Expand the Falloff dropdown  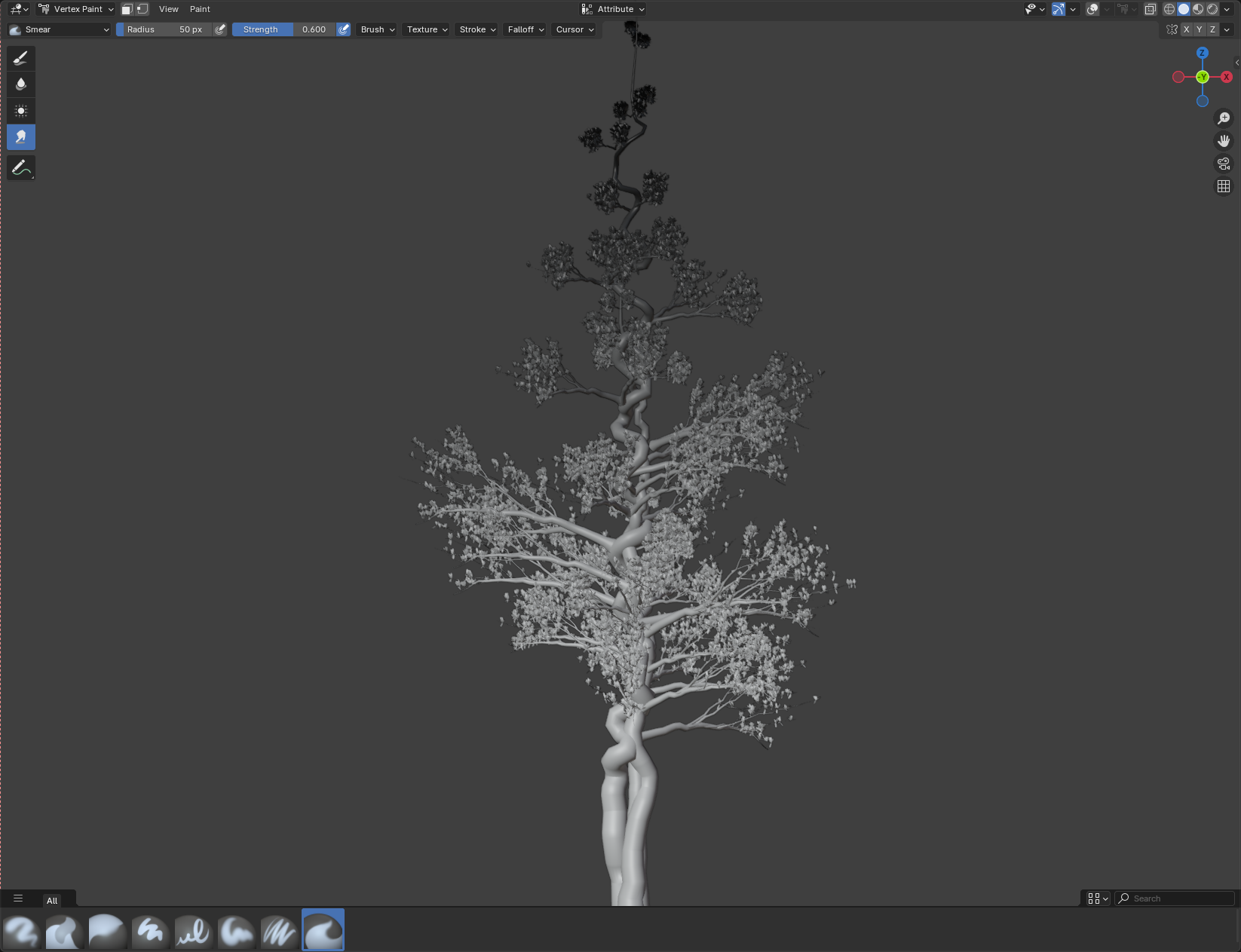coord(526,29)
